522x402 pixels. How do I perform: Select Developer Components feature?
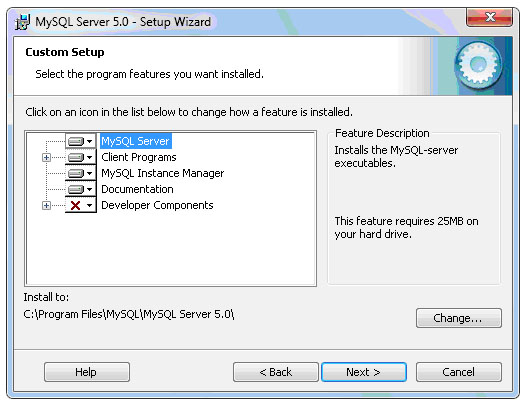(x=157, y=205)
